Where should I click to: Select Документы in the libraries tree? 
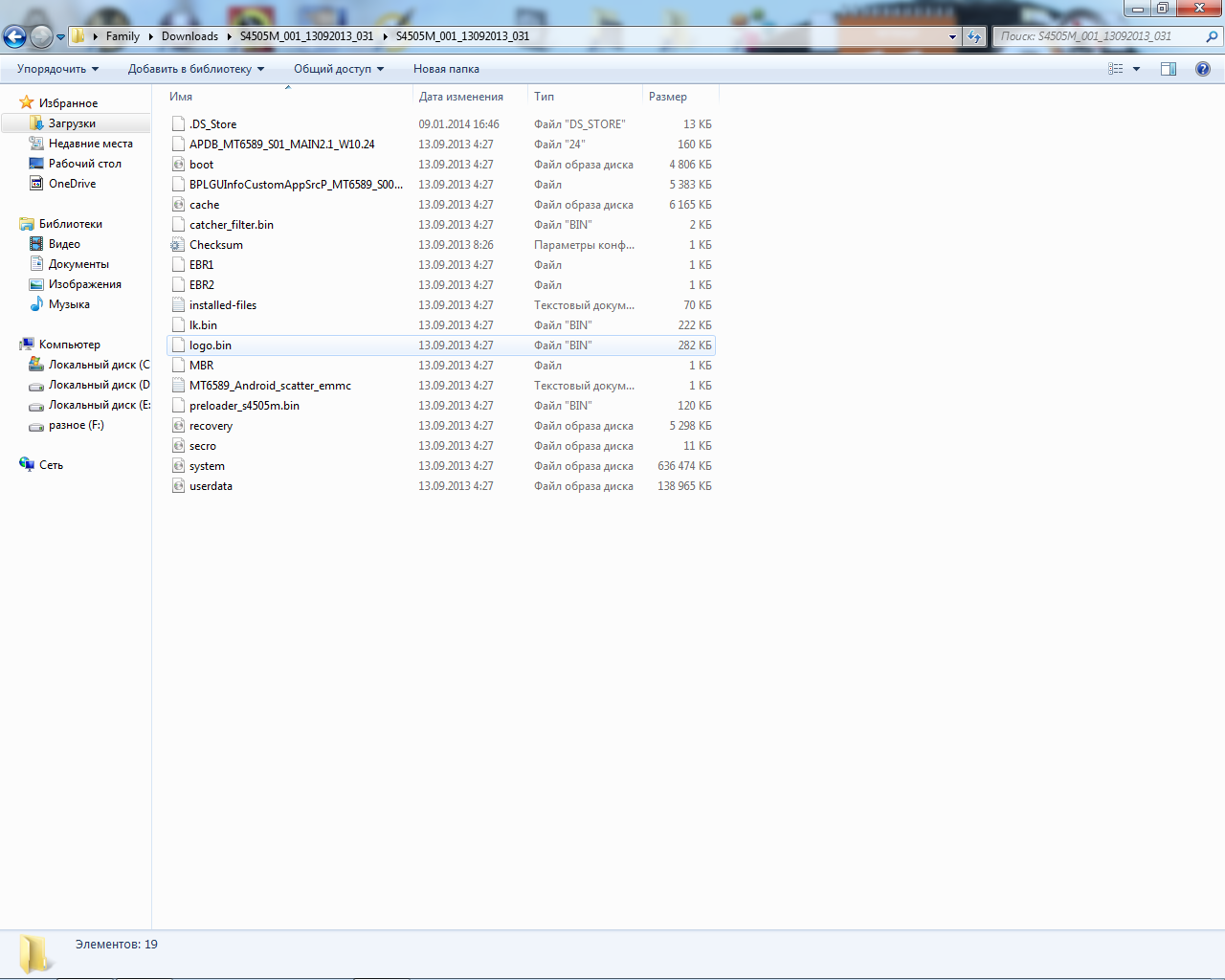(78, 264)
